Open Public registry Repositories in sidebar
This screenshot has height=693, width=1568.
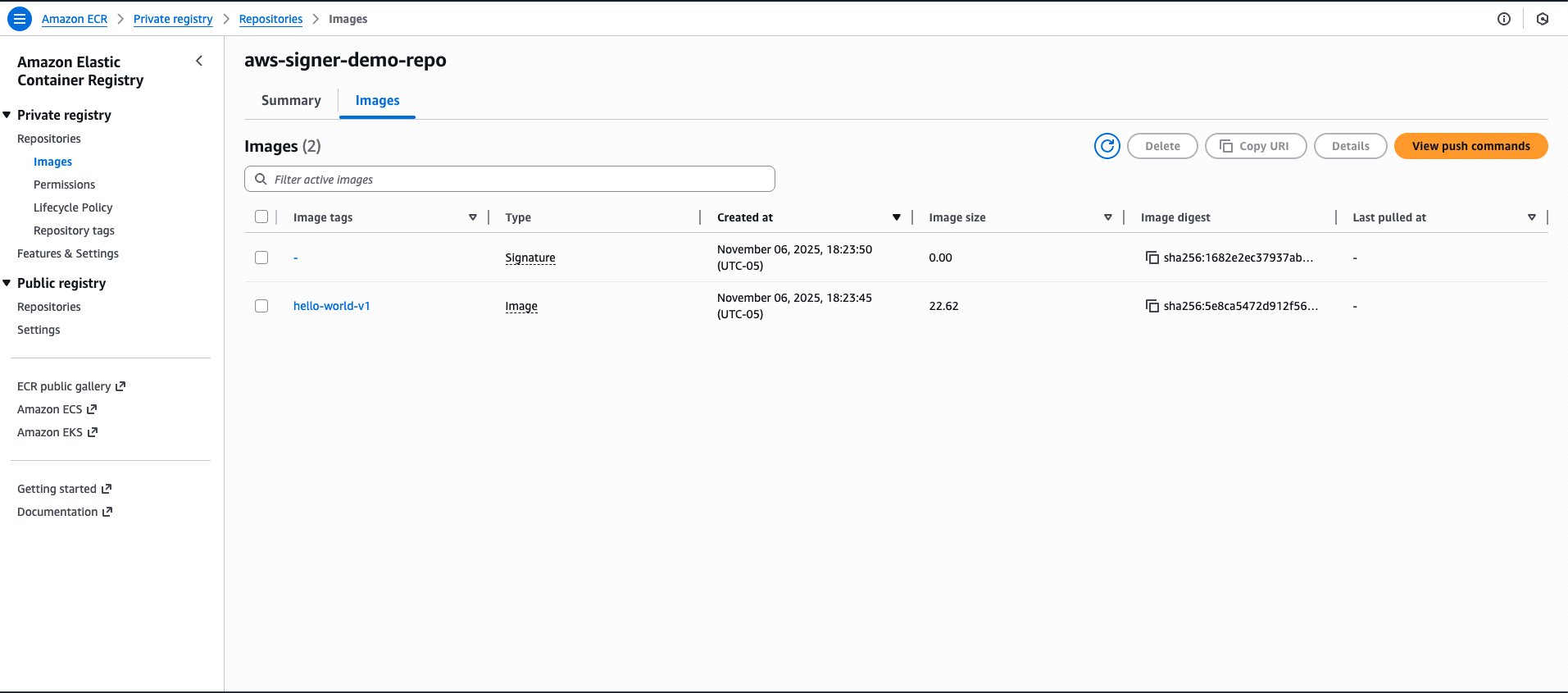(49, 307)
